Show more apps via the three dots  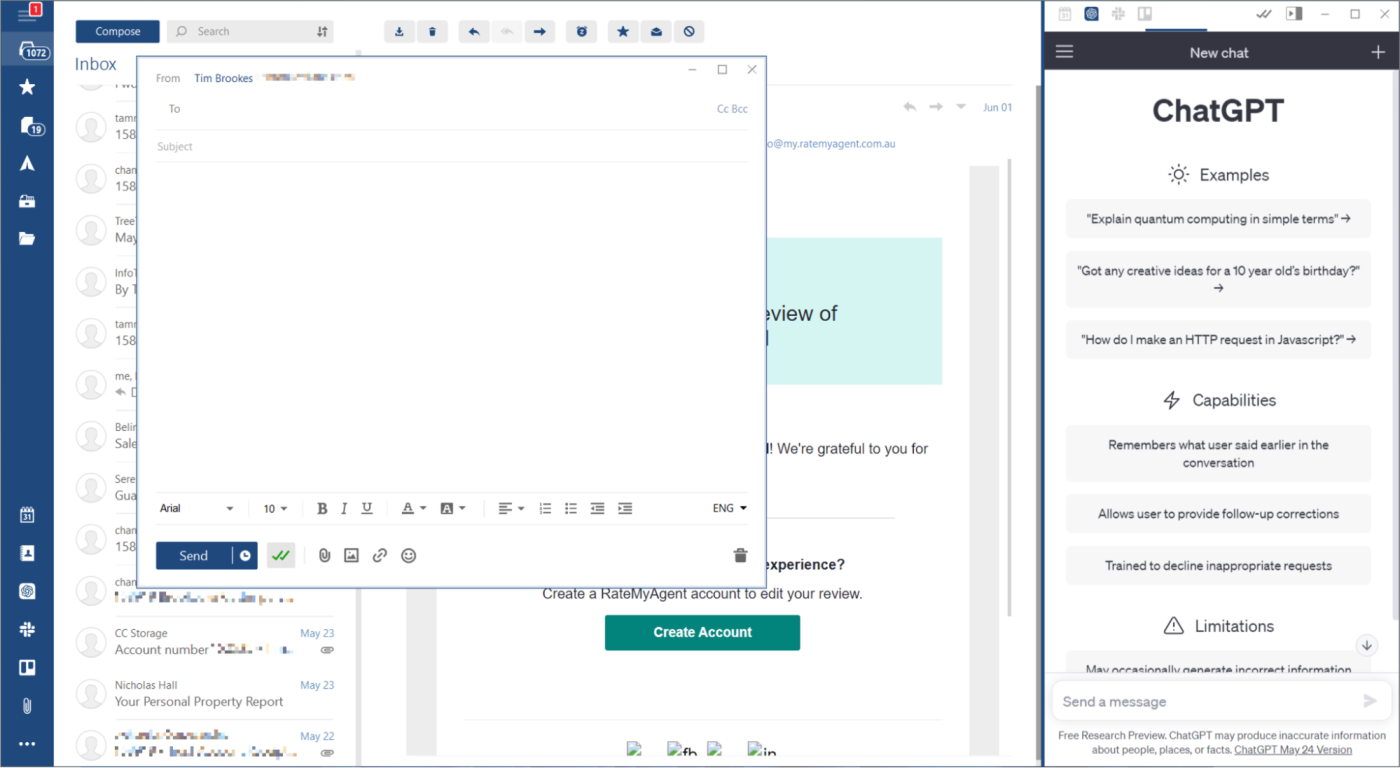click(27, 744)
